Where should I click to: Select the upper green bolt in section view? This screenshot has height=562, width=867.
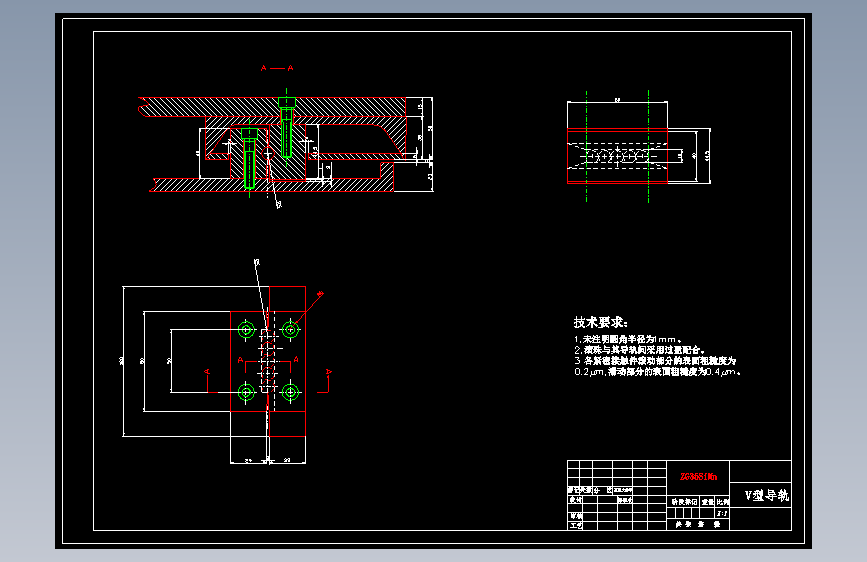pyautogui.click(x=286, y=127)
